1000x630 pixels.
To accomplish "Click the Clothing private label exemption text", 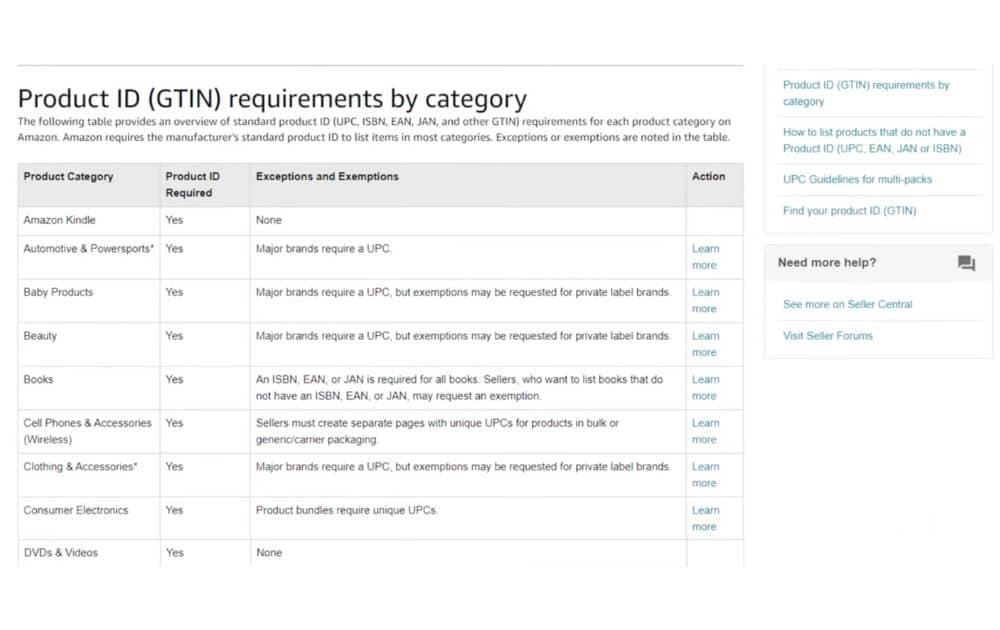I will (x=463, y=467).
